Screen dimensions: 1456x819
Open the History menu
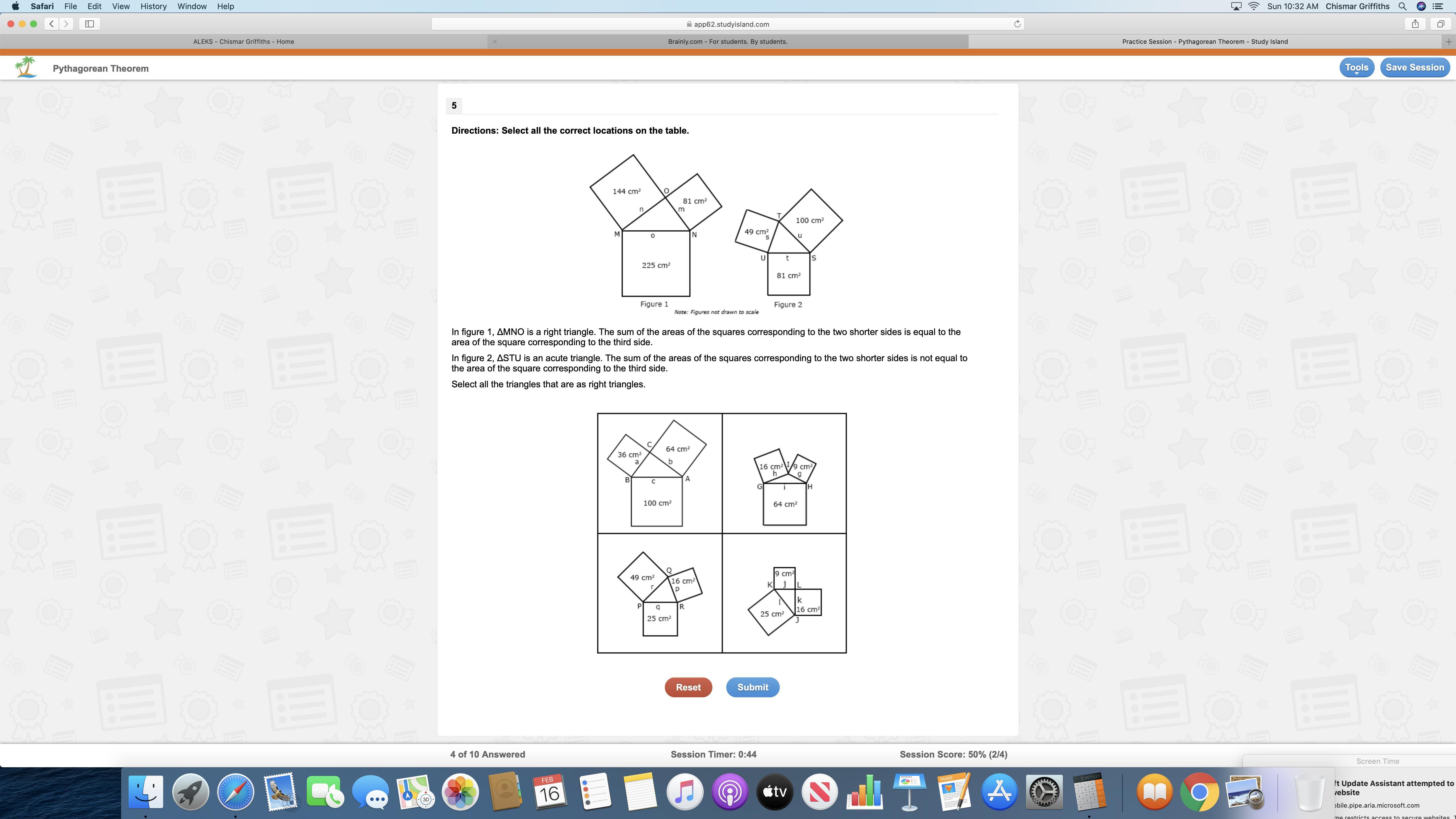click(153, 6)
